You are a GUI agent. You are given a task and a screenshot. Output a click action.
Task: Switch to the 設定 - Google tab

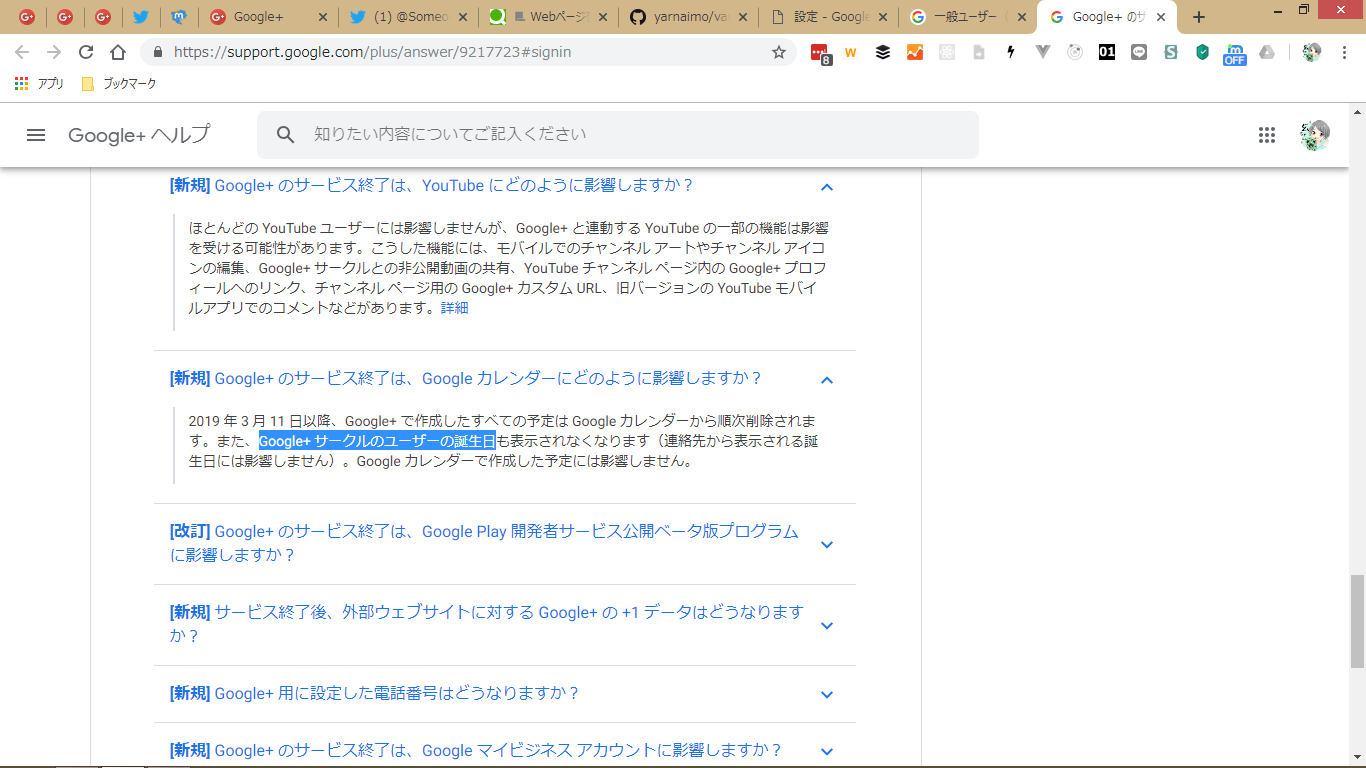(829, 17)
